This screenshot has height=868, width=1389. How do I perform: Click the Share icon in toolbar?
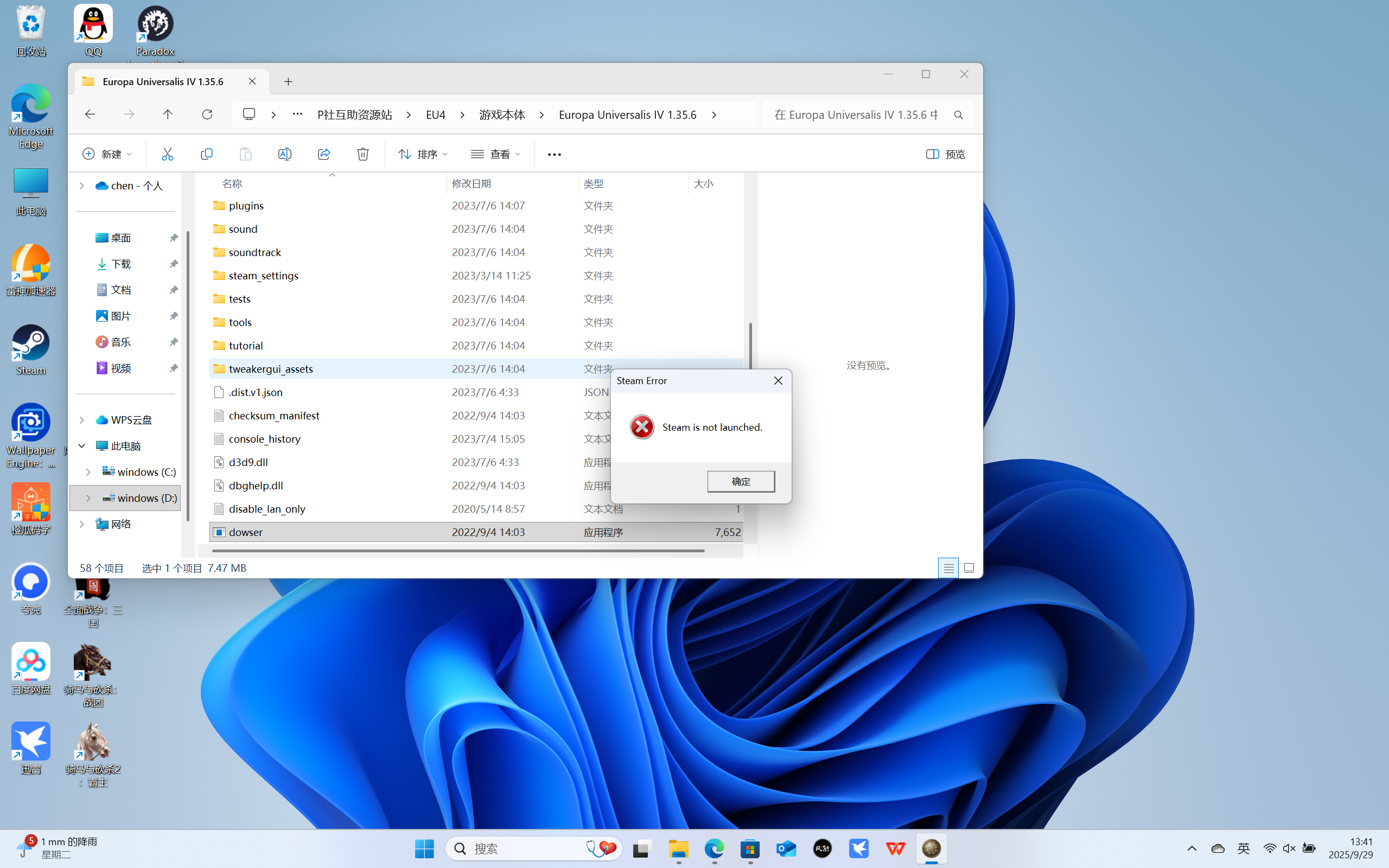click(x=324, y=154)
